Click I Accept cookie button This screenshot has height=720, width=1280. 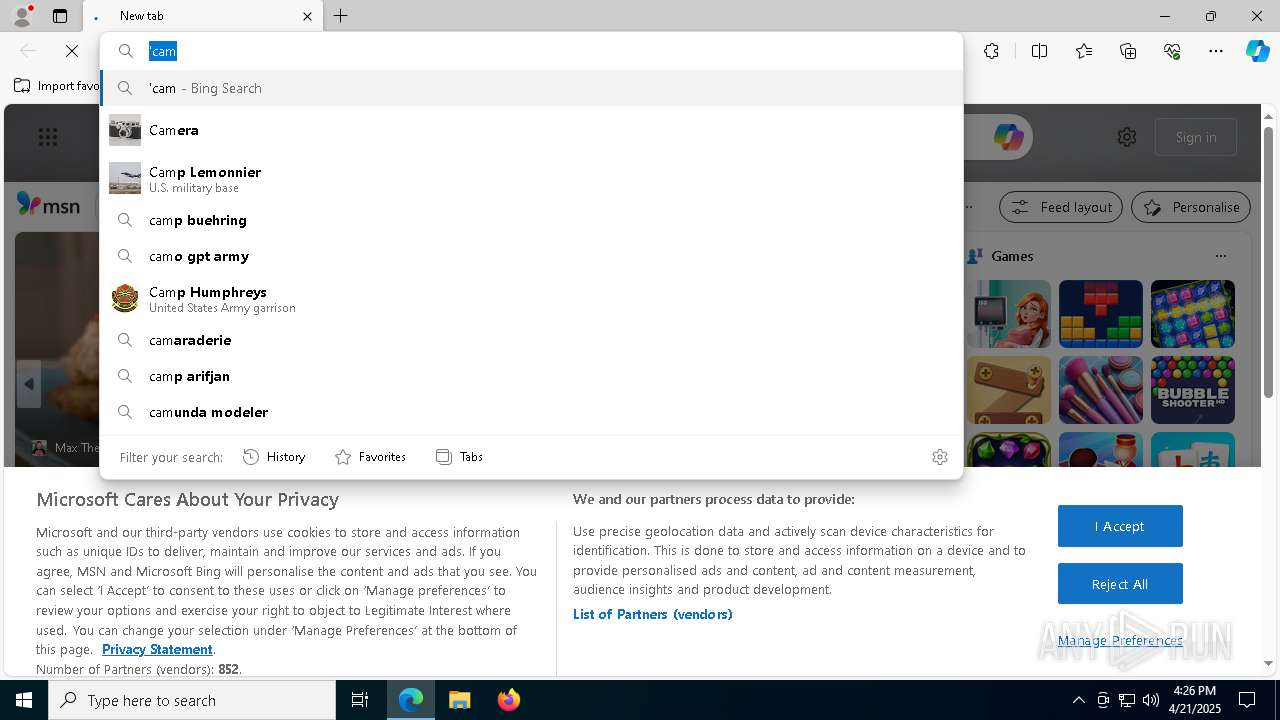coord(1120,526)
